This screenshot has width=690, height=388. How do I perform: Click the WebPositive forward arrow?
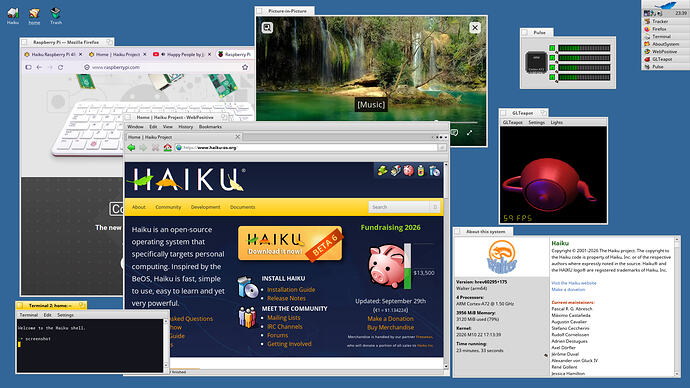(x=143, y=148)
